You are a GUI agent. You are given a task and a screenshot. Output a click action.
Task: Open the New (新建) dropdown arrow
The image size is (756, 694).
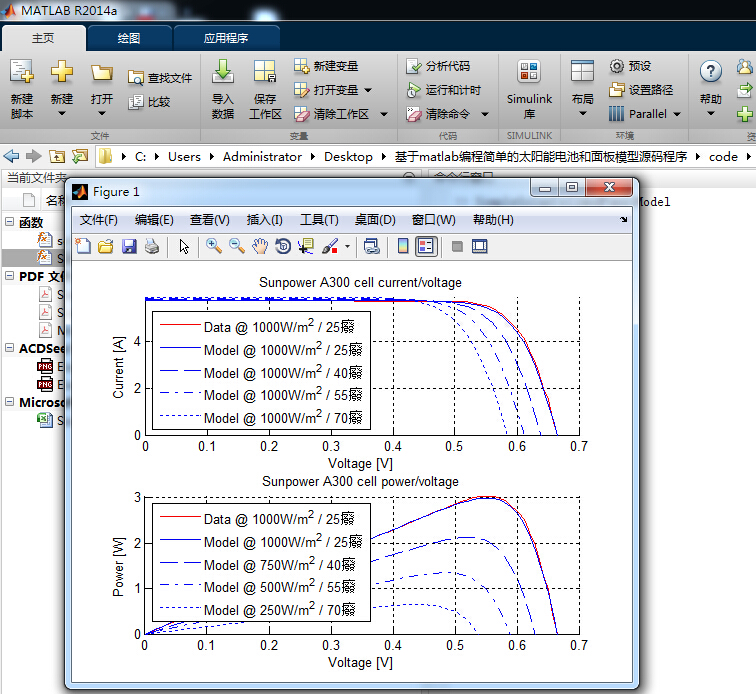[x=62, y=114]
